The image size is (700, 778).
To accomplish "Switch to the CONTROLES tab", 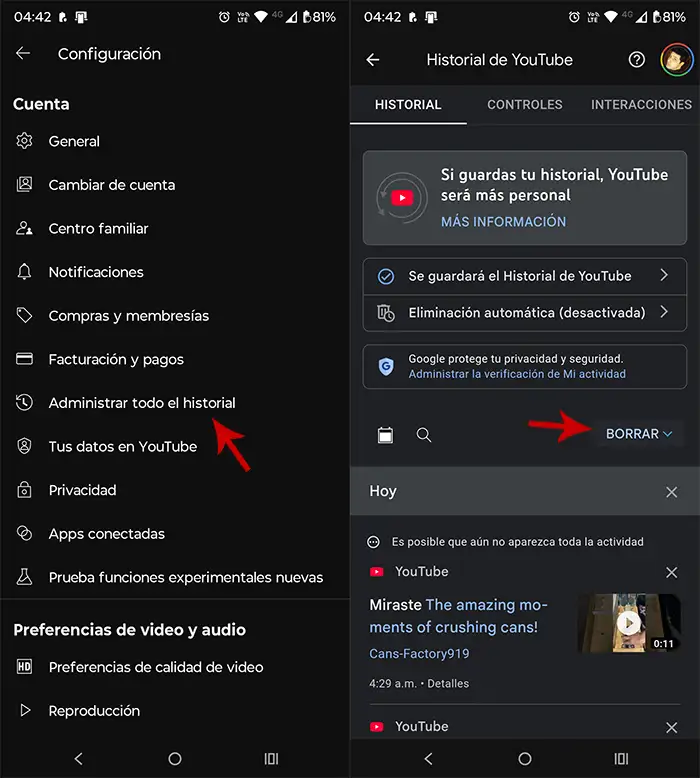I will (524, 104).
